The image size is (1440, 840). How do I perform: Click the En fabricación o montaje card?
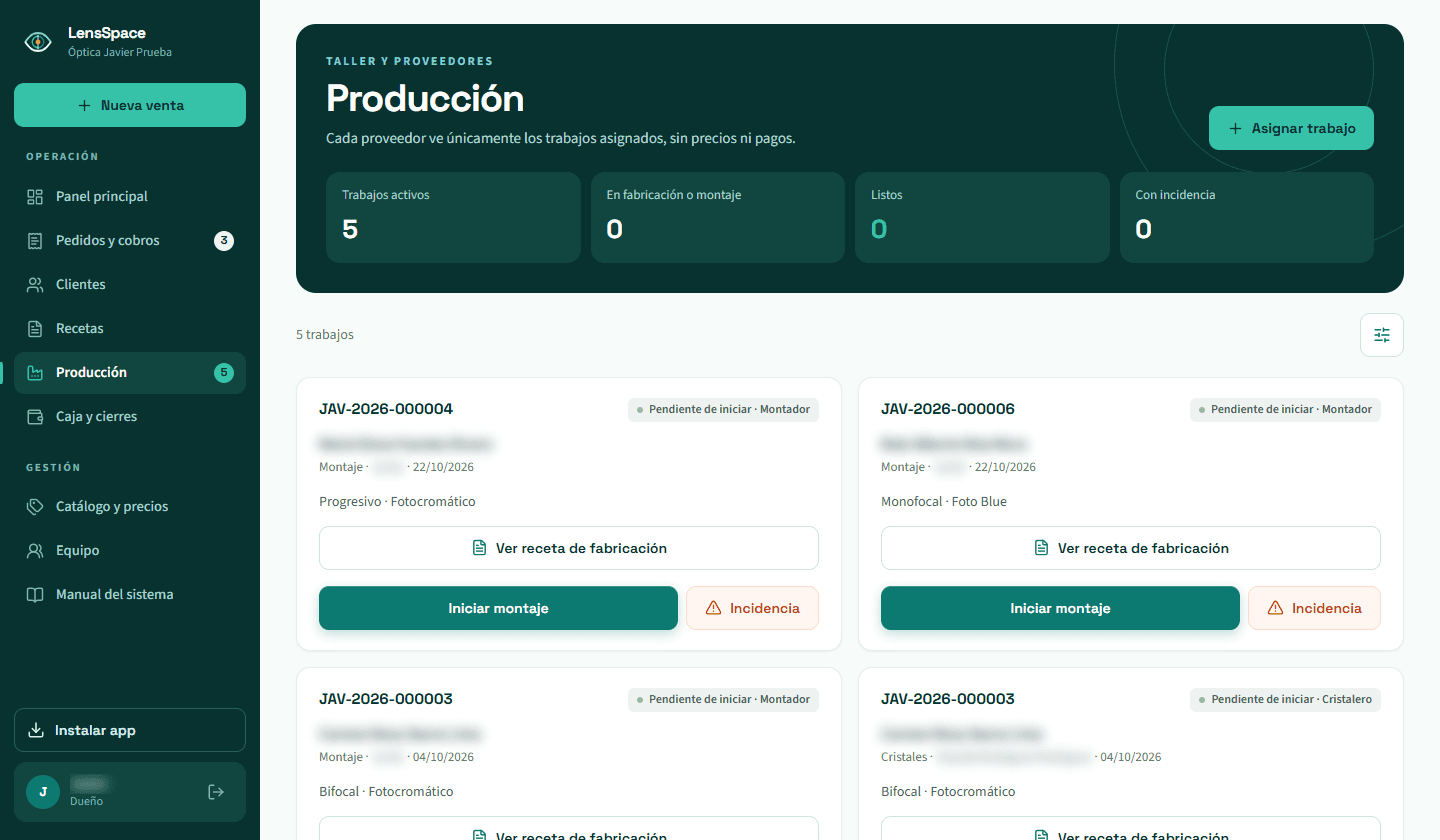pos(718,217)
